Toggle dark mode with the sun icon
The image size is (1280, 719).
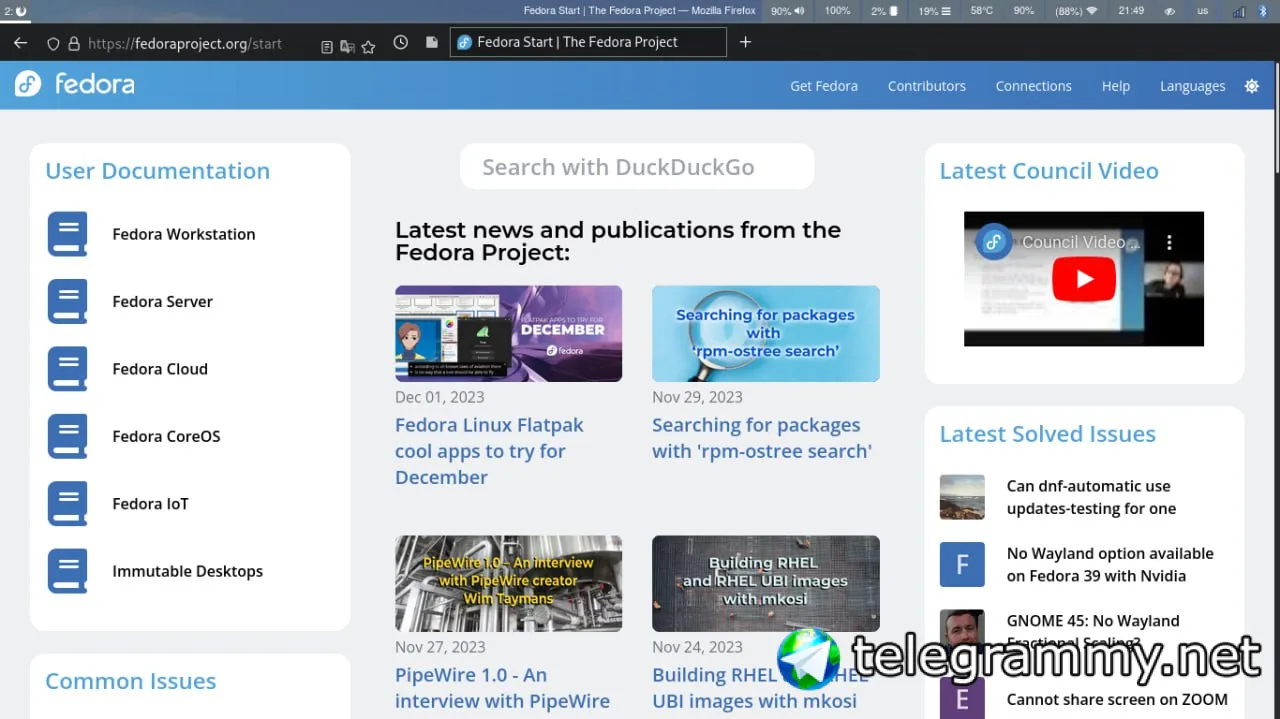click(1252, 86)
